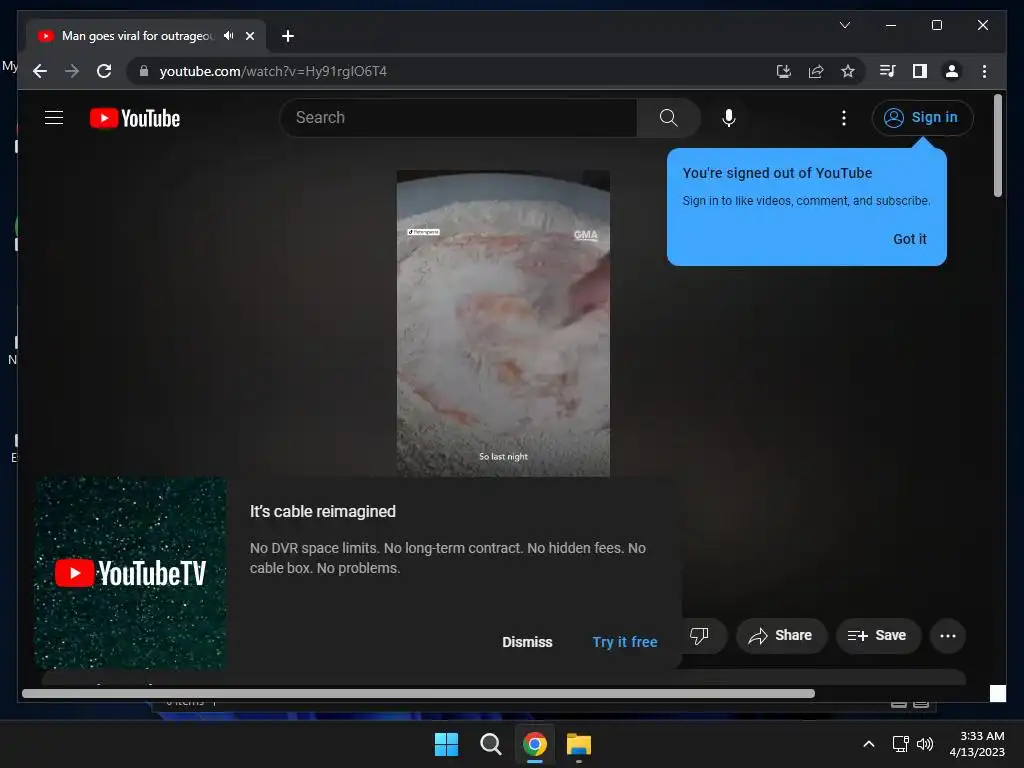This screenshot has height=768, width=1024.
Task: Share this page from address bar
Action: pos(816,71)
